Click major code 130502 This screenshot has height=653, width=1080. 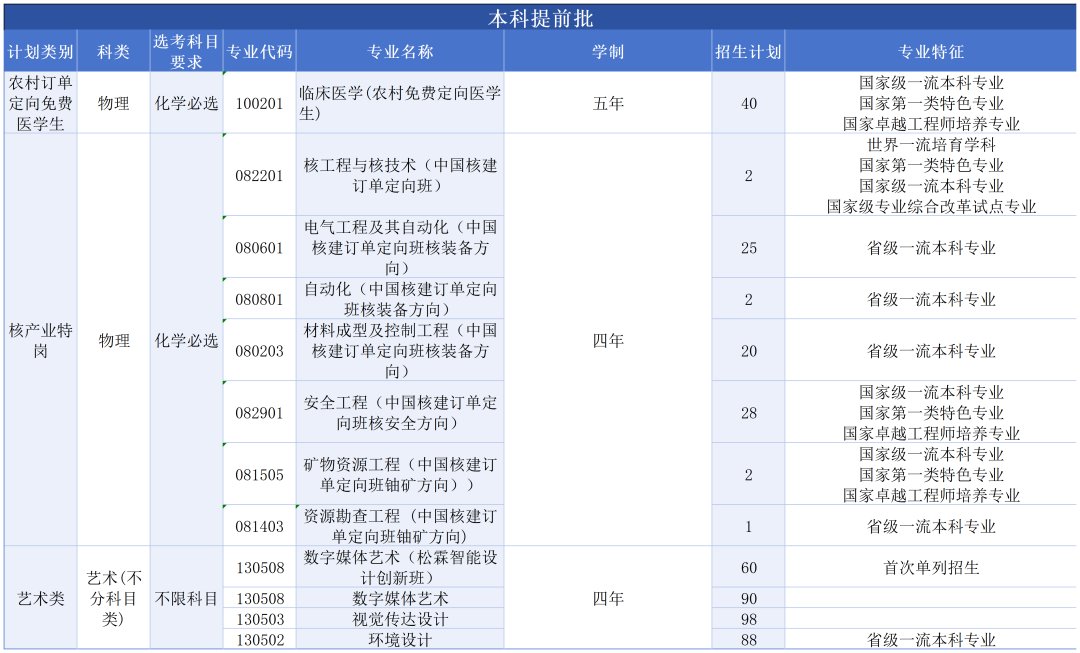[260, 639]
